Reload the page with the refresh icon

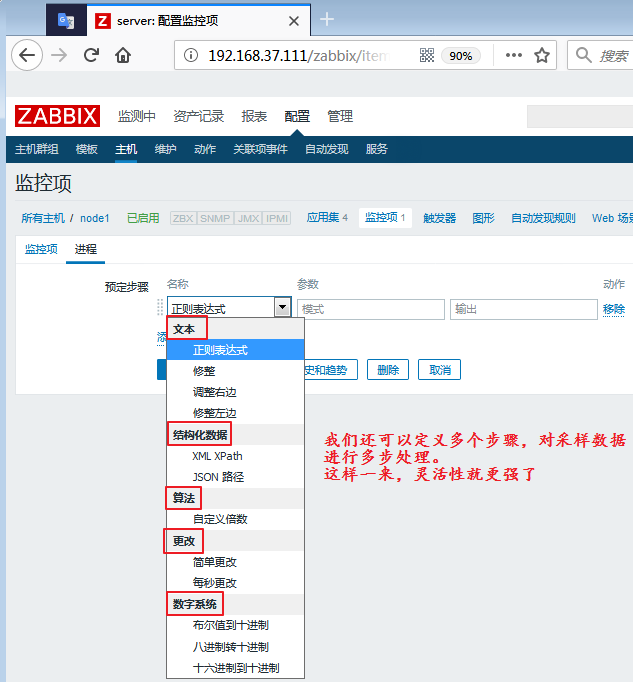pyautogui.click(x=91, y=56)
